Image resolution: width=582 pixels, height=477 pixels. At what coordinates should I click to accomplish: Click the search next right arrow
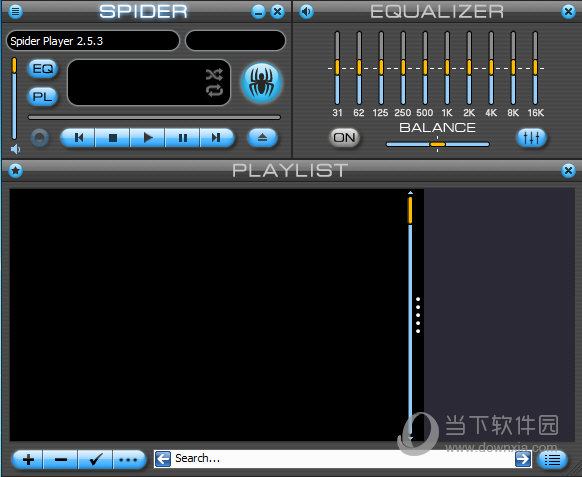[x=523, y=459]
